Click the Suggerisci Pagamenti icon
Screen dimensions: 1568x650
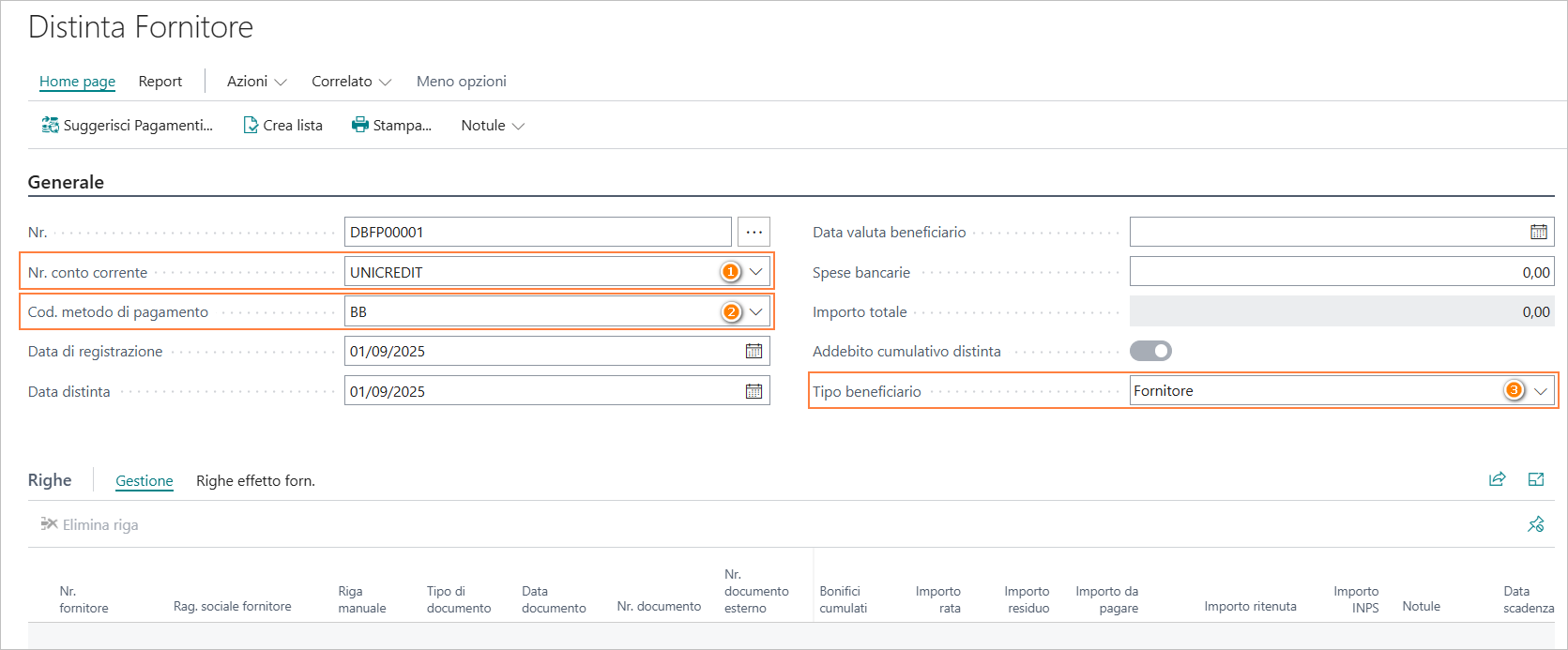tap(50, 125)
